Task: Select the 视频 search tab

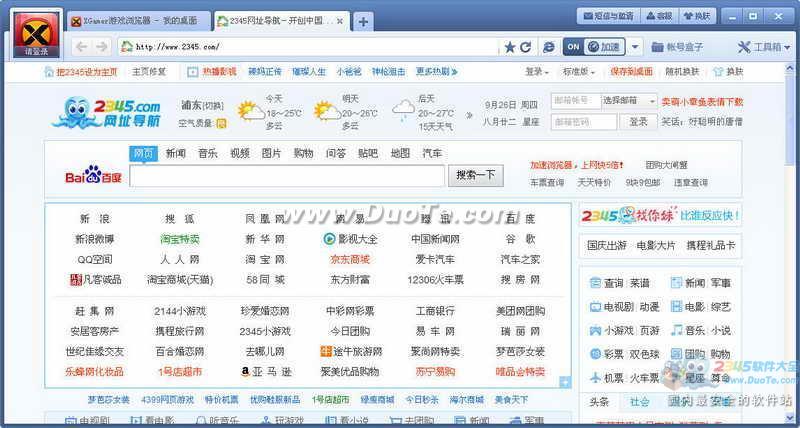Action: 240,153
